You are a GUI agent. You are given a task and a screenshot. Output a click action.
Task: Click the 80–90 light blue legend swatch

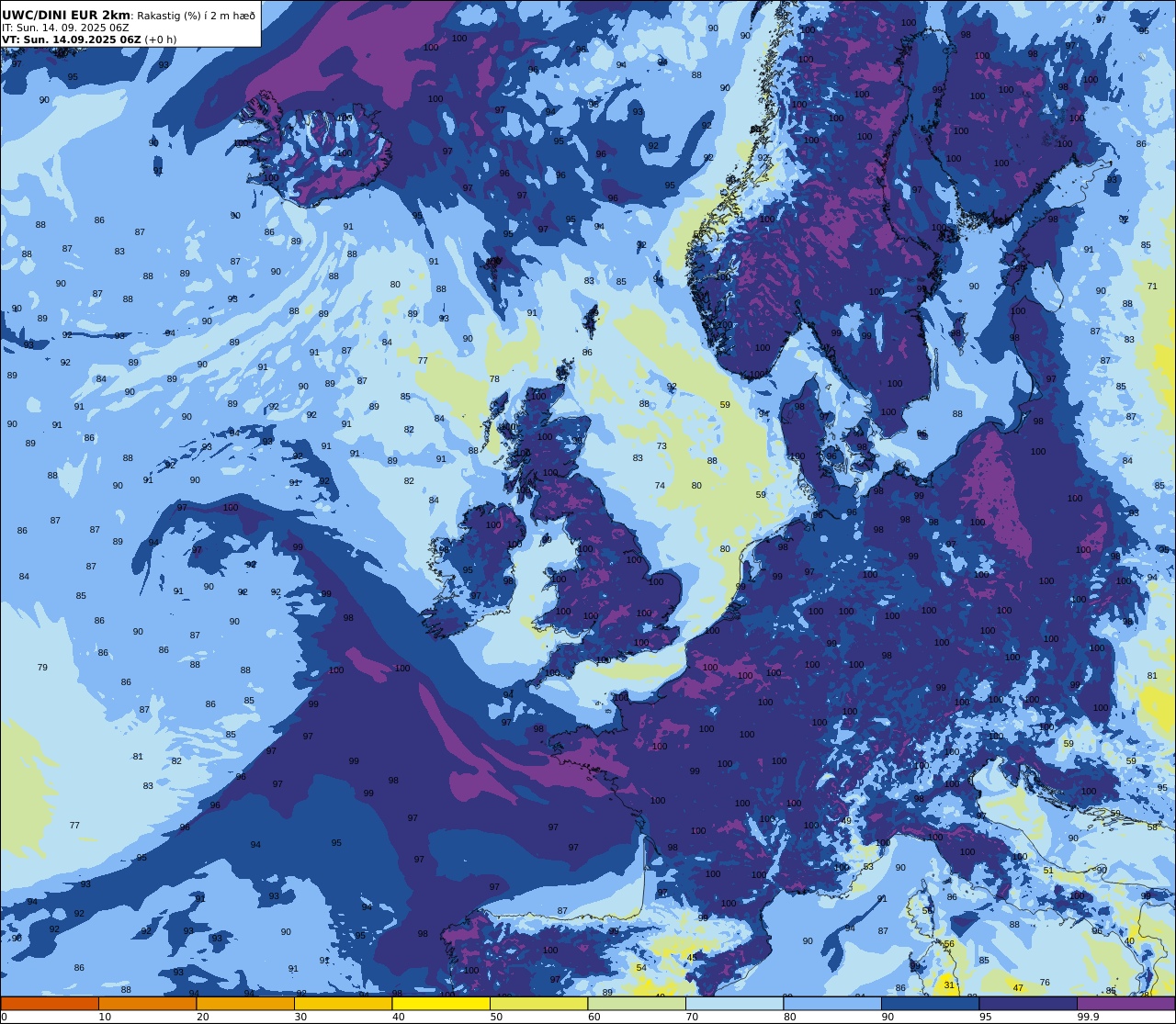(832, 1003)
